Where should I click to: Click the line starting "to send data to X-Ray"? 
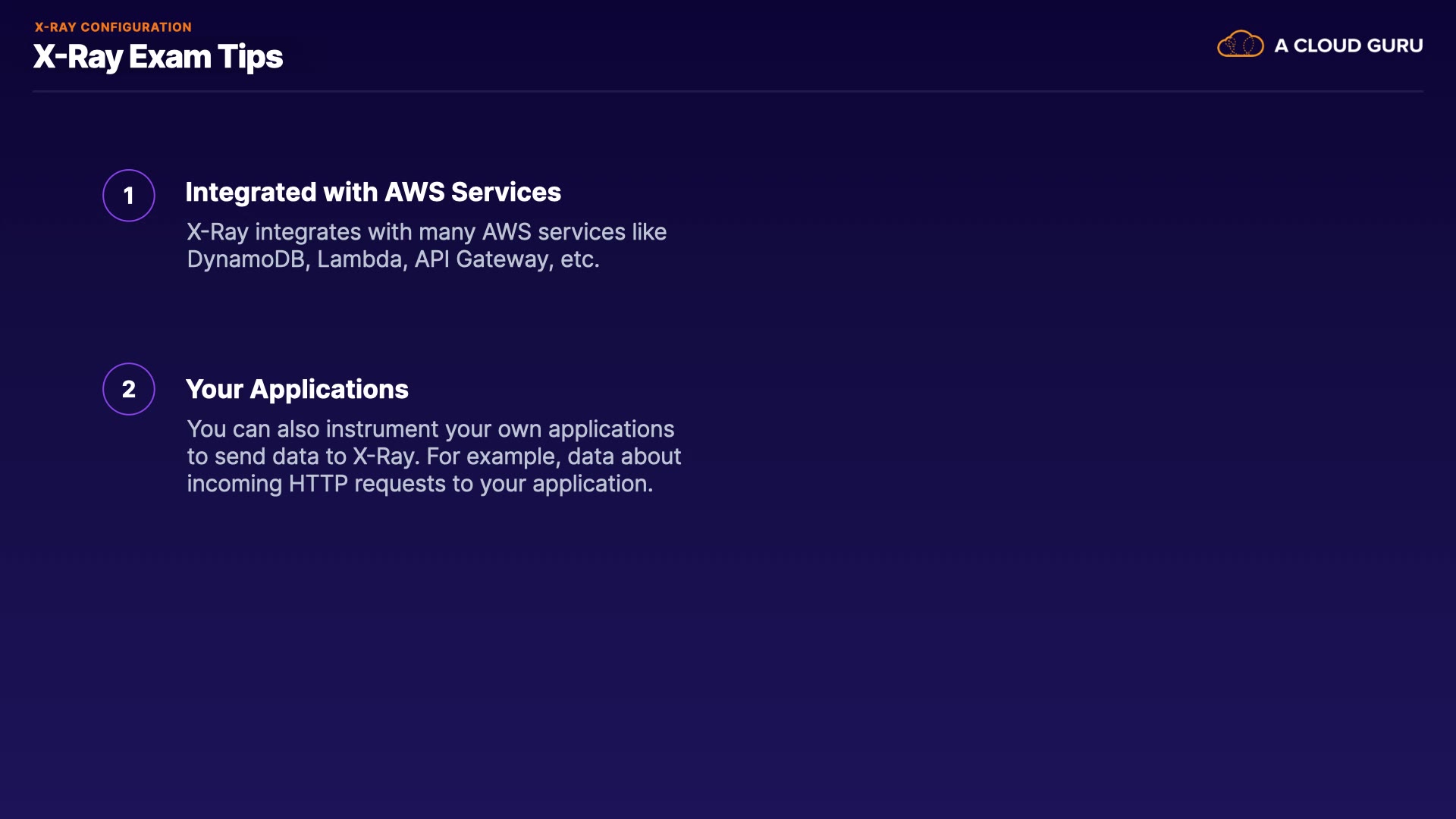click(434, 457)
